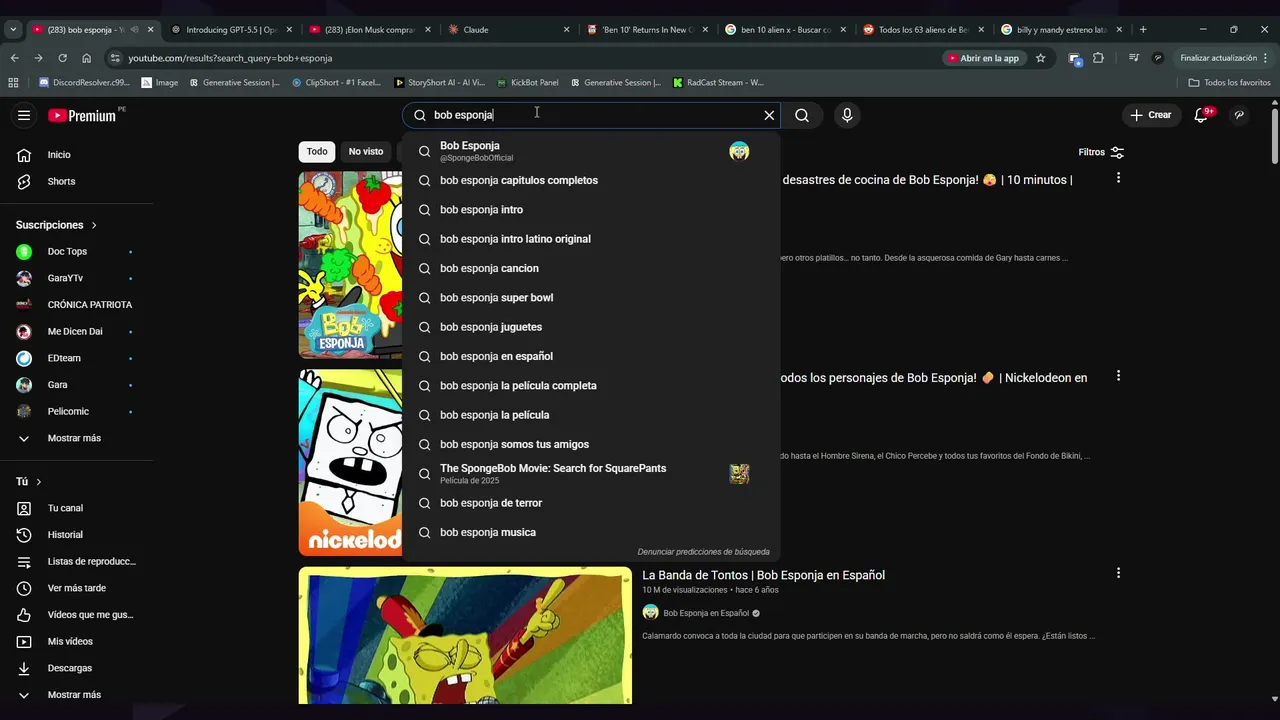This screenshot has width=1280, height=720.
Task: Choose suggestion bob esponja la película completa
Action: coord(591,386)
